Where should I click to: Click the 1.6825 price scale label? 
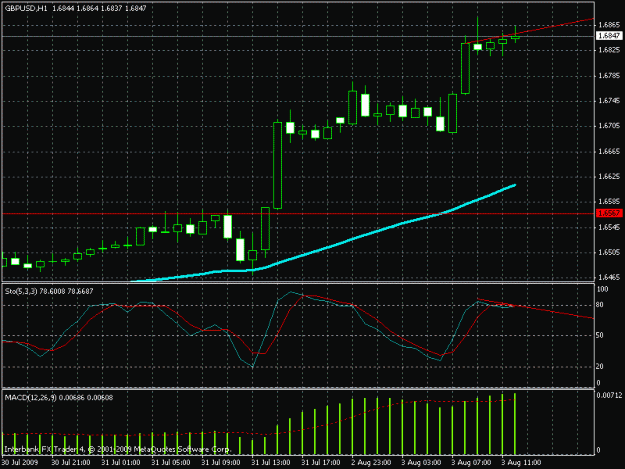[x=609, y=50]
